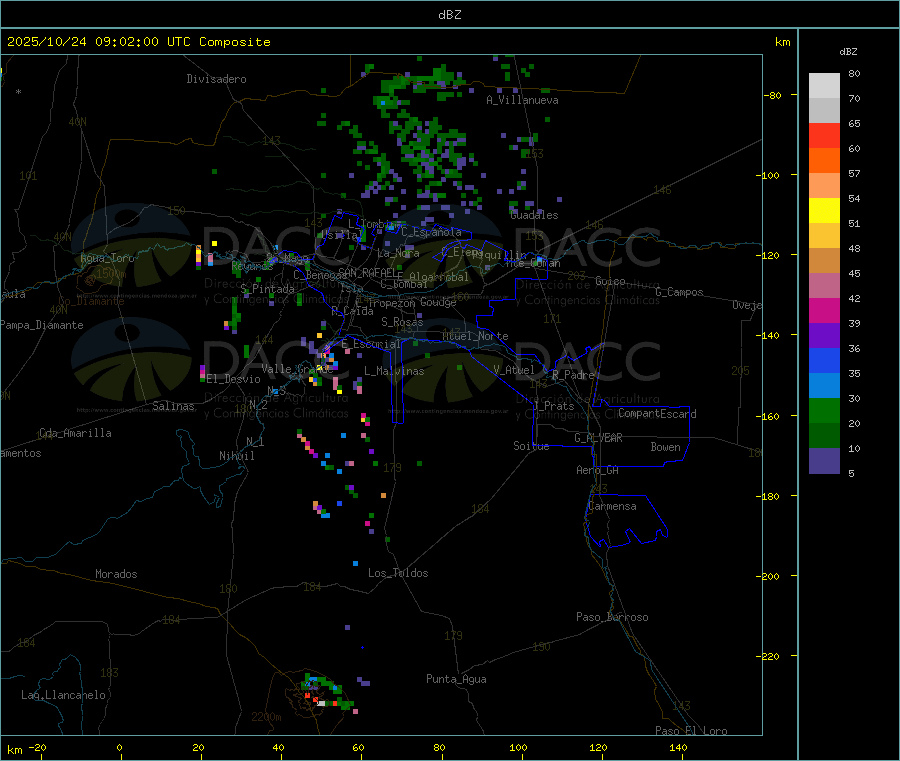Click the E_Escorial map label
Screen dimensions: 900x761
click(x=371, y=344)
